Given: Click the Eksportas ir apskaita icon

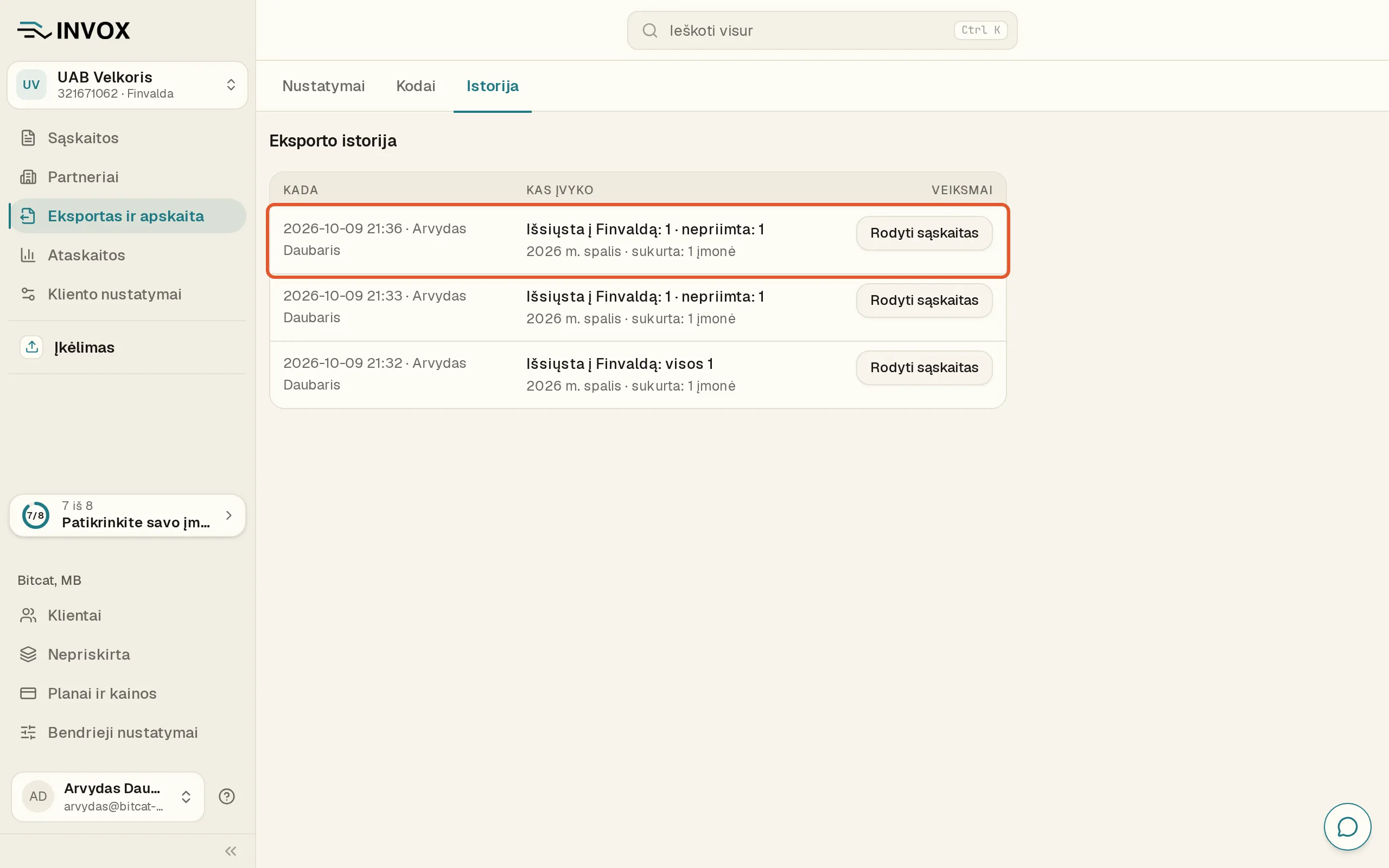Looking at the screenshot, I should point(28,216).
